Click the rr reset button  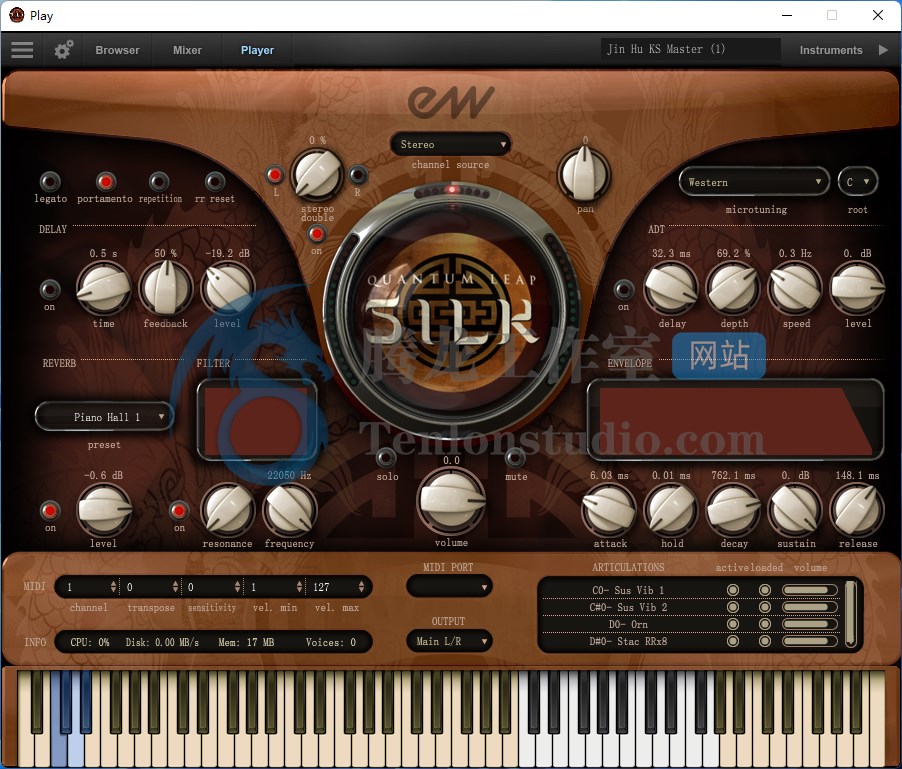click(215, 182)
